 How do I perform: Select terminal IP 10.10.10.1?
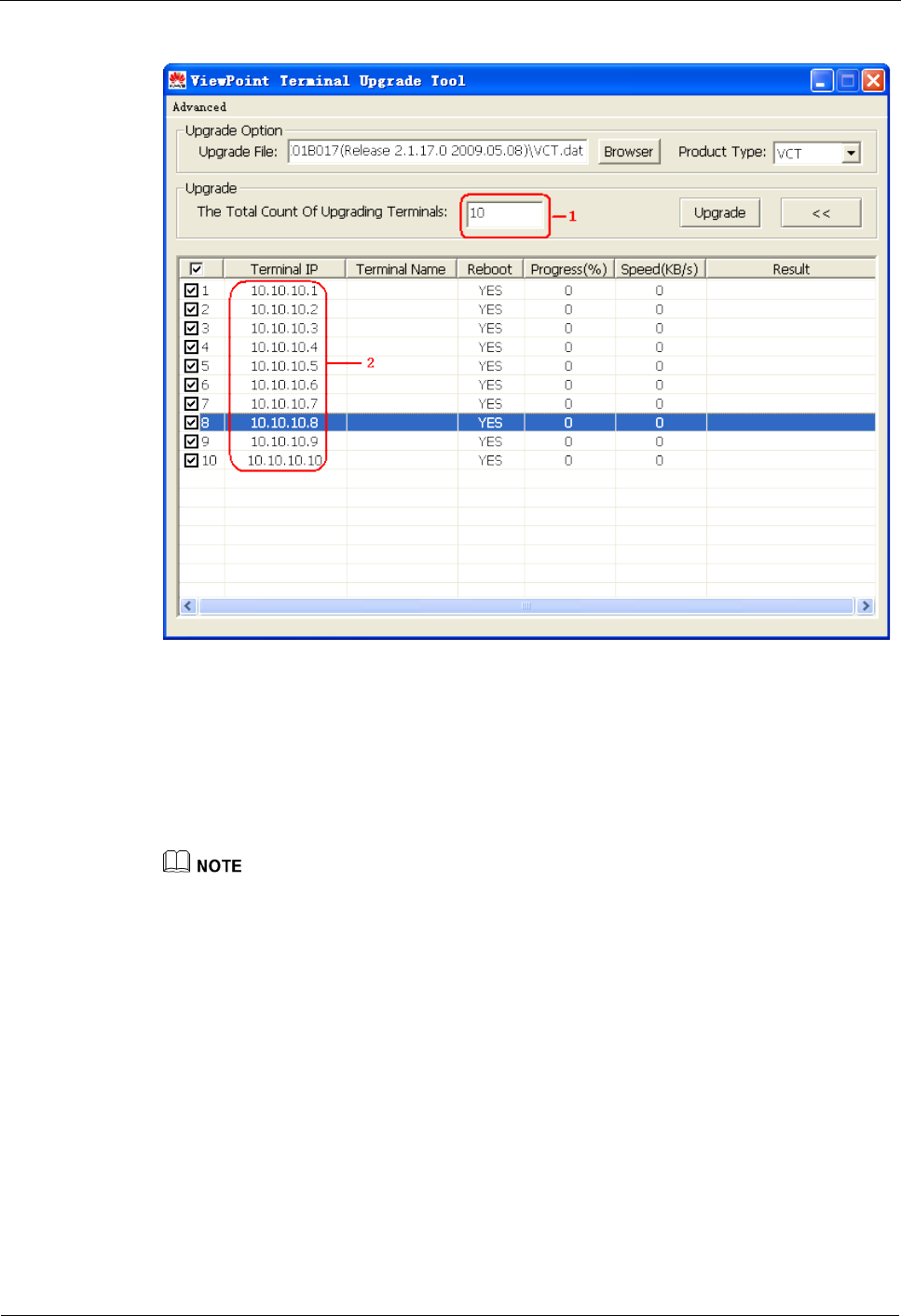(x=284, y=291)
